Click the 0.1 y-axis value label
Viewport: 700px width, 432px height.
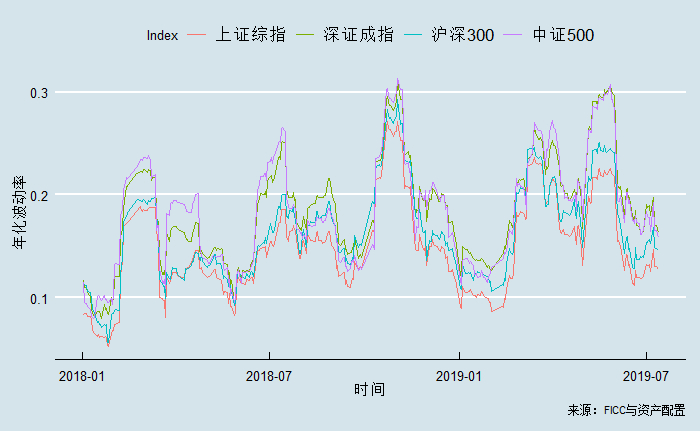[39, 299]
